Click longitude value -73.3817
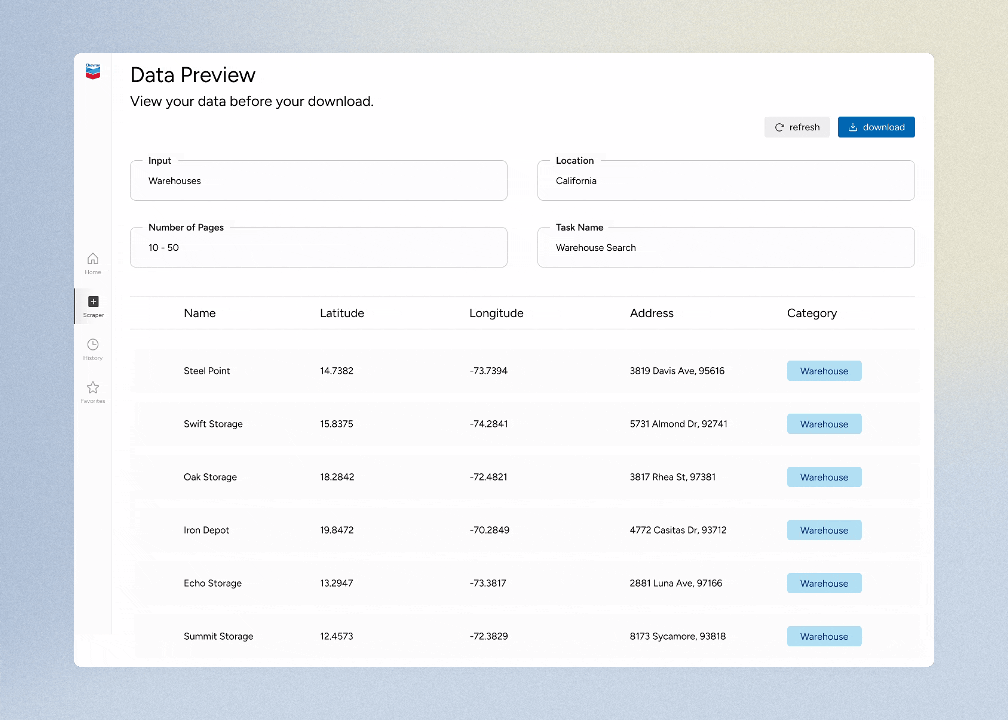Screen dimensions: 1008x720 (488, 583)
